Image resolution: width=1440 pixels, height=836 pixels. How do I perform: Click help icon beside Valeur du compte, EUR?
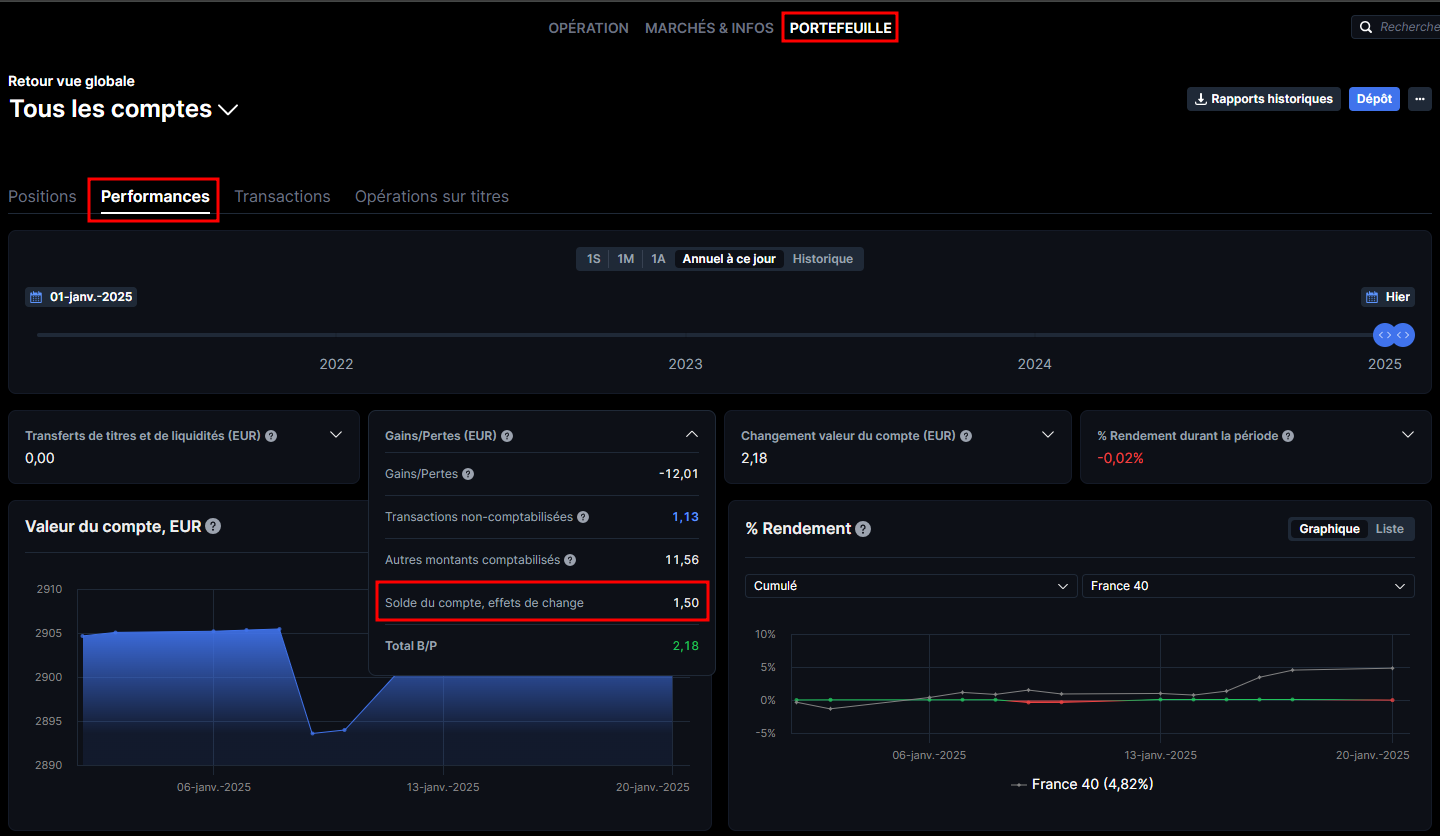[213, 526]
